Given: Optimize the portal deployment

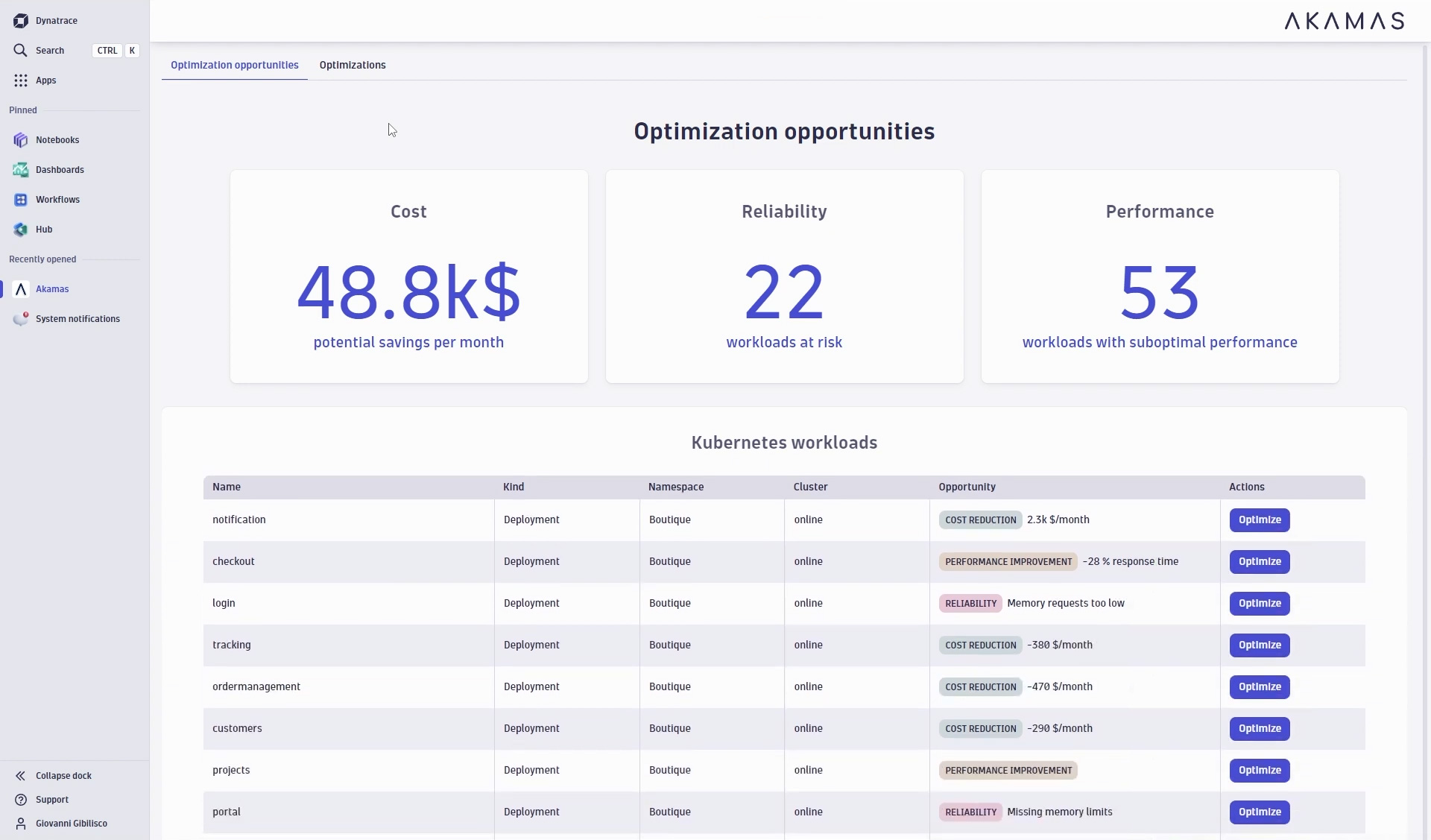Looking at the screenshot, I should click(1259, 812).
